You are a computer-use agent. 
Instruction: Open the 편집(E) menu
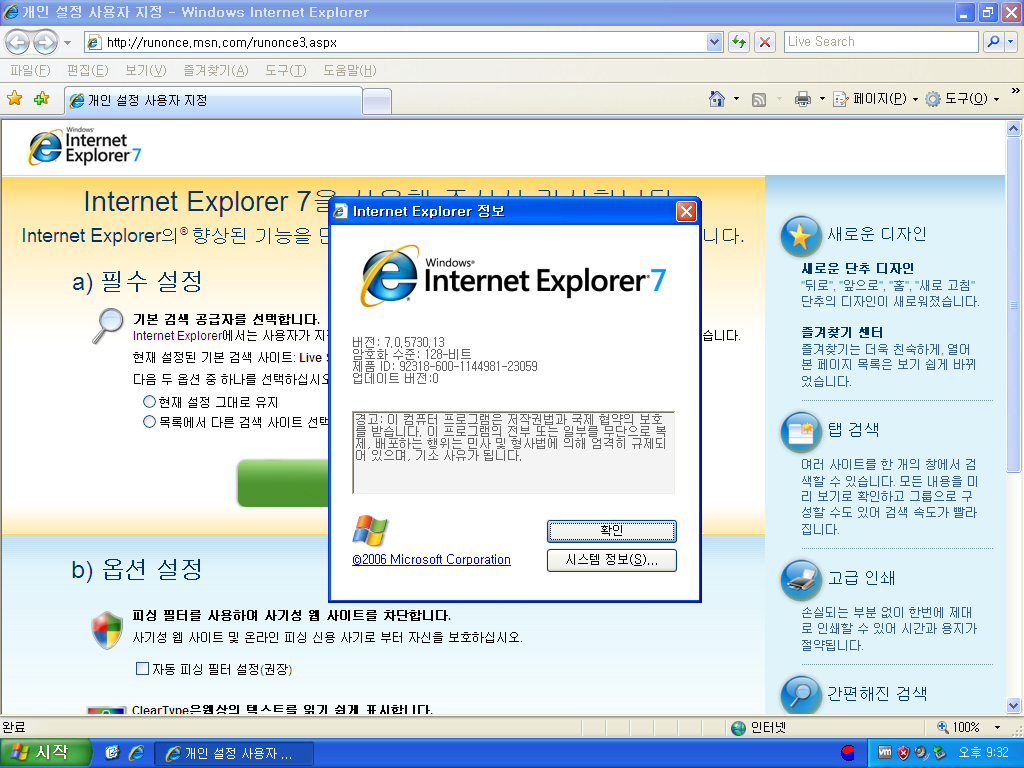click(x=88, y=70)
